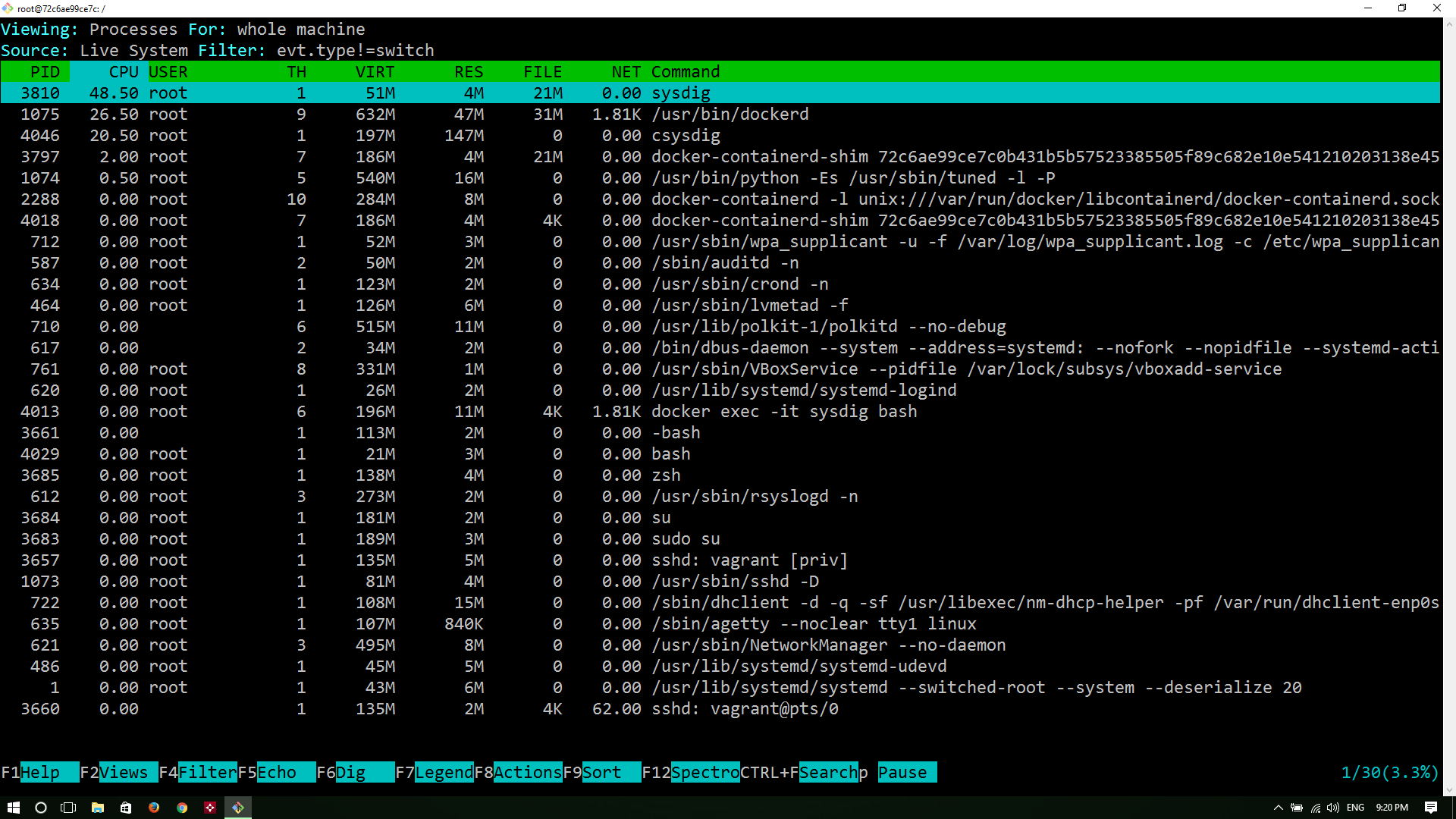Select the /usr/sbin/crond -n row

click(x=720, y=284)
